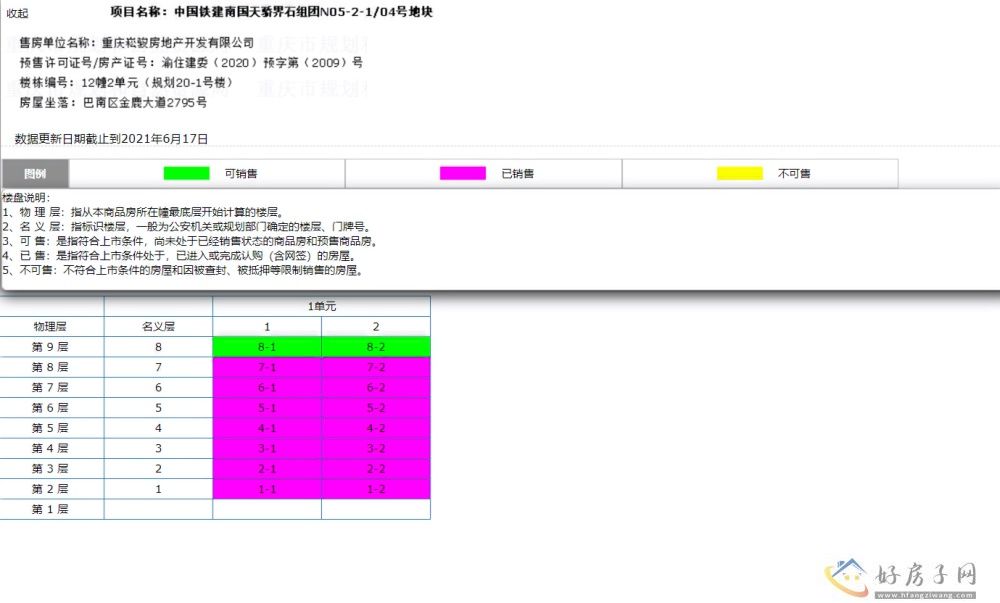Click the 第 6 层 row label
Screen dimensions: 1000x603
(x=50, y=408)
